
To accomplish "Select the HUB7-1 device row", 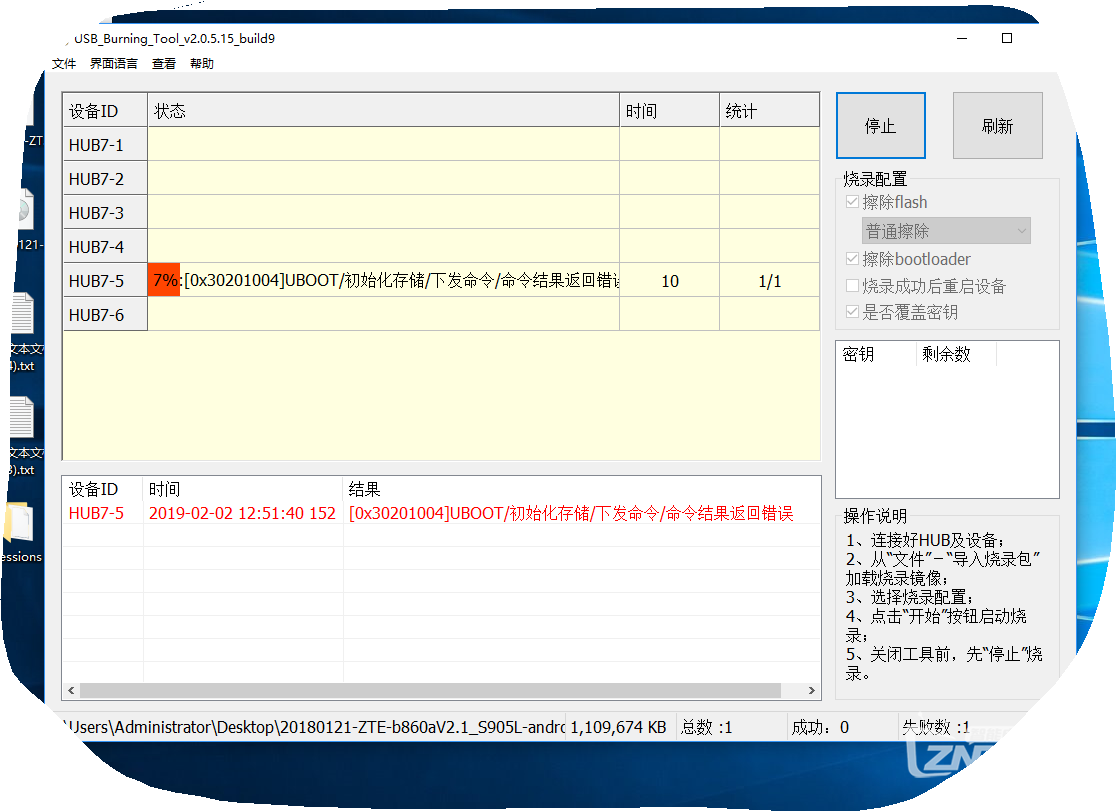I will point(441,145).
